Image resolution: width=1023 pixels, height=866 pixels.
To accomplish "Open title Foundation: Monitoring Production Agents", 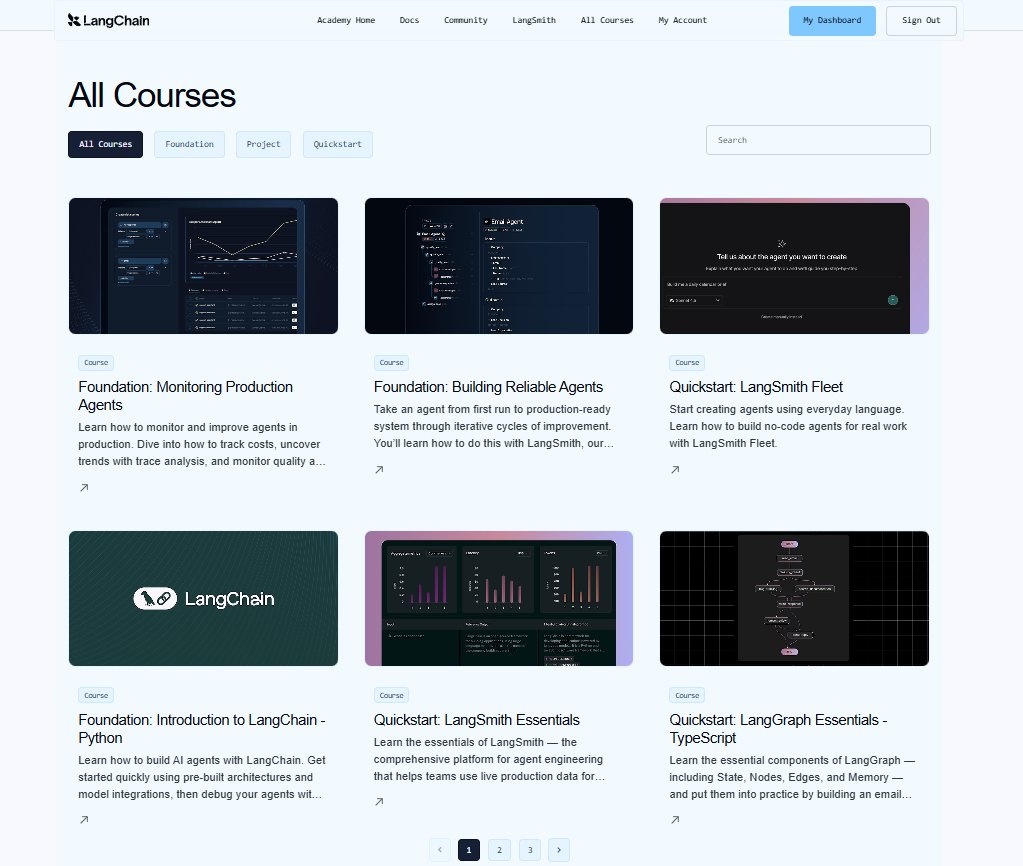I will [185, 396].
